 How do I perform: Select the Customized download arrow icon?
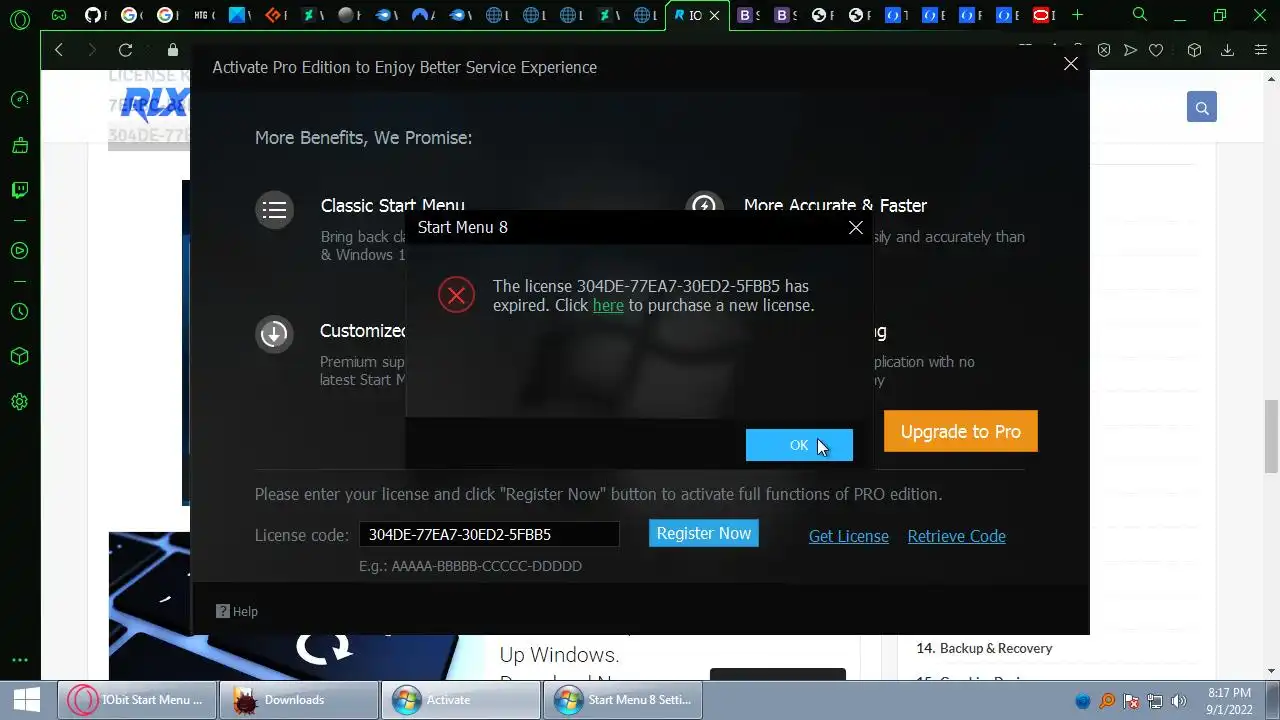(x=274, y=334)
